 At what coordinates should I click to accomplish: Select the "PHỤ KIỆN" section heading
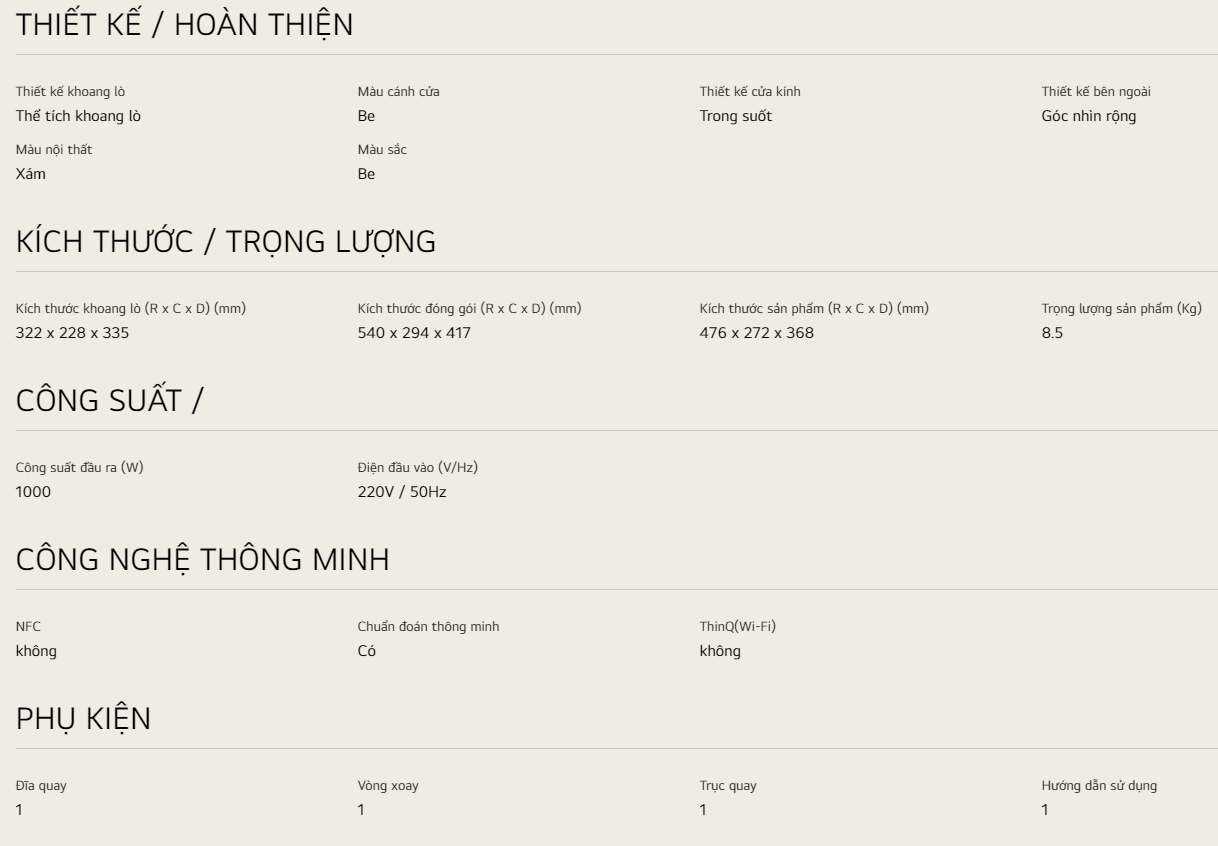[83, 719]
